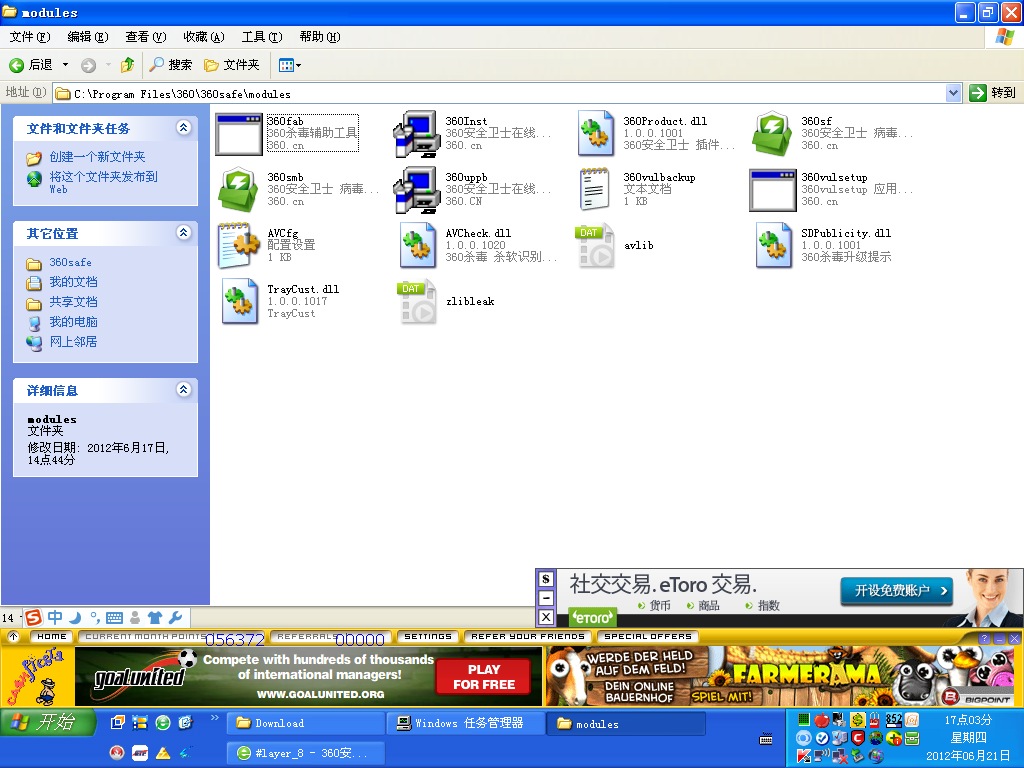The image size is (1024, 768).
Task: Open 我的电脑 link
Action: (x=73, y=322)
